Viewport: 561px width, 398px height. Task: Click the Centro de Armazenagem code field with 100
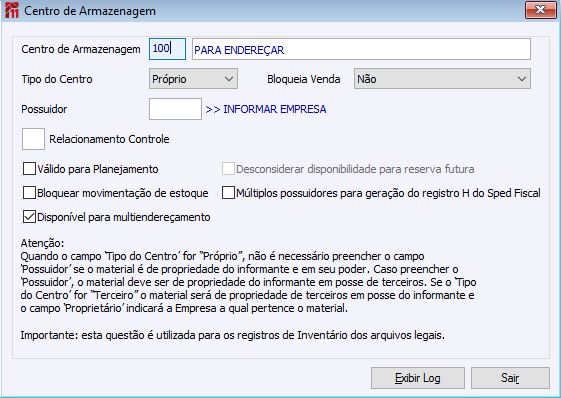tap(167, 49)
